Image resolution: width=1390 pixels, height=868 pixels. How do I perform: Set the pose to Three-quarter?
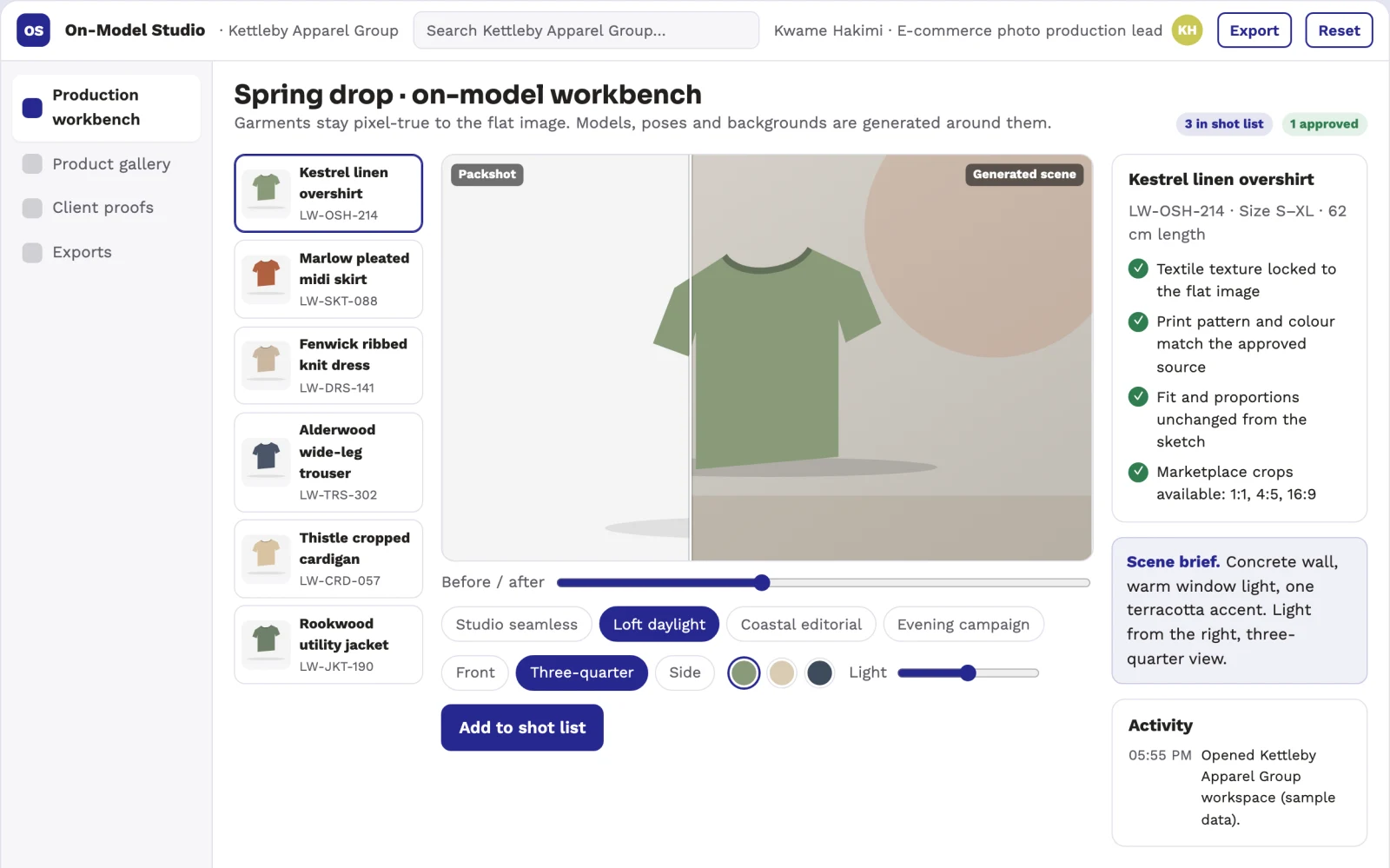click(x=582, y=673)
